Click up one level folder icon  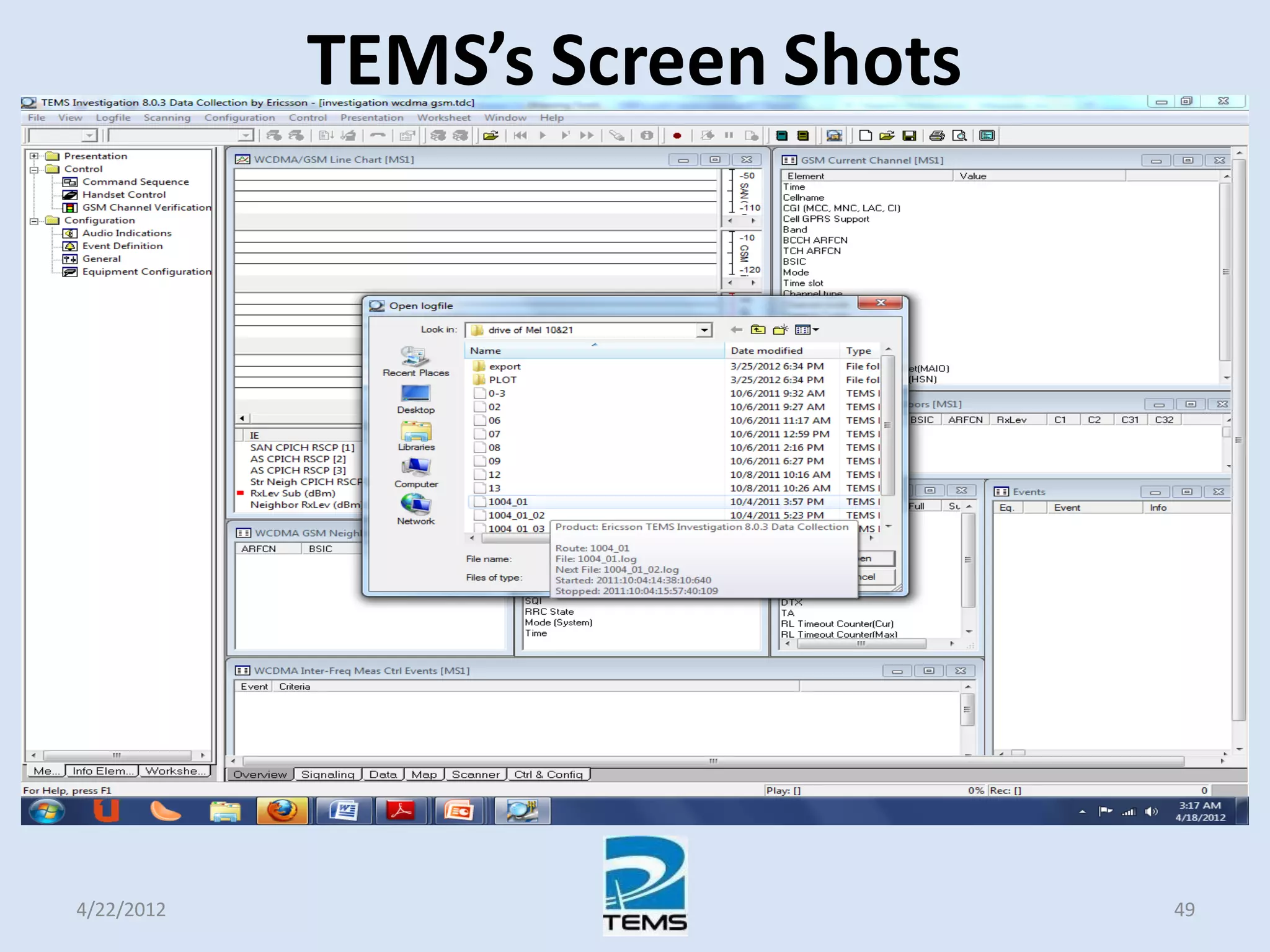758,330
